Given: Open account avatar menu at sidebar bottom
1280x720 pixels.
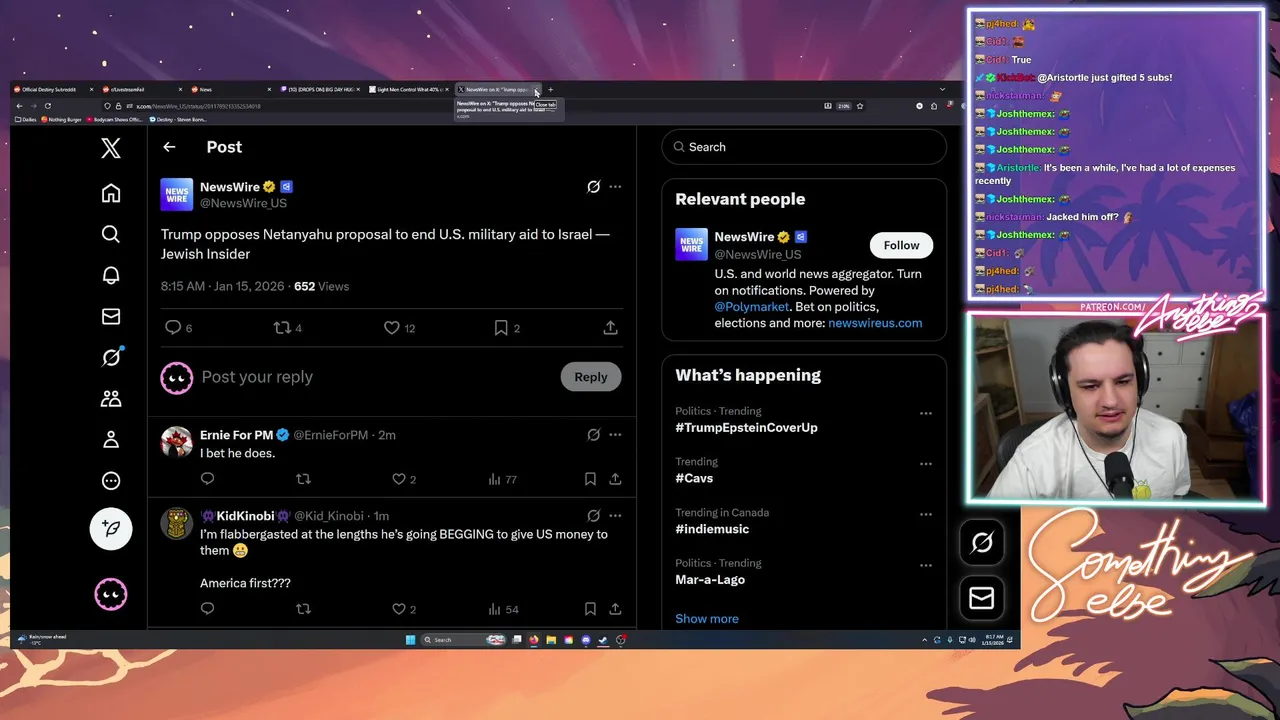Looking at the screenshot, I should click(x=111, y=594).
